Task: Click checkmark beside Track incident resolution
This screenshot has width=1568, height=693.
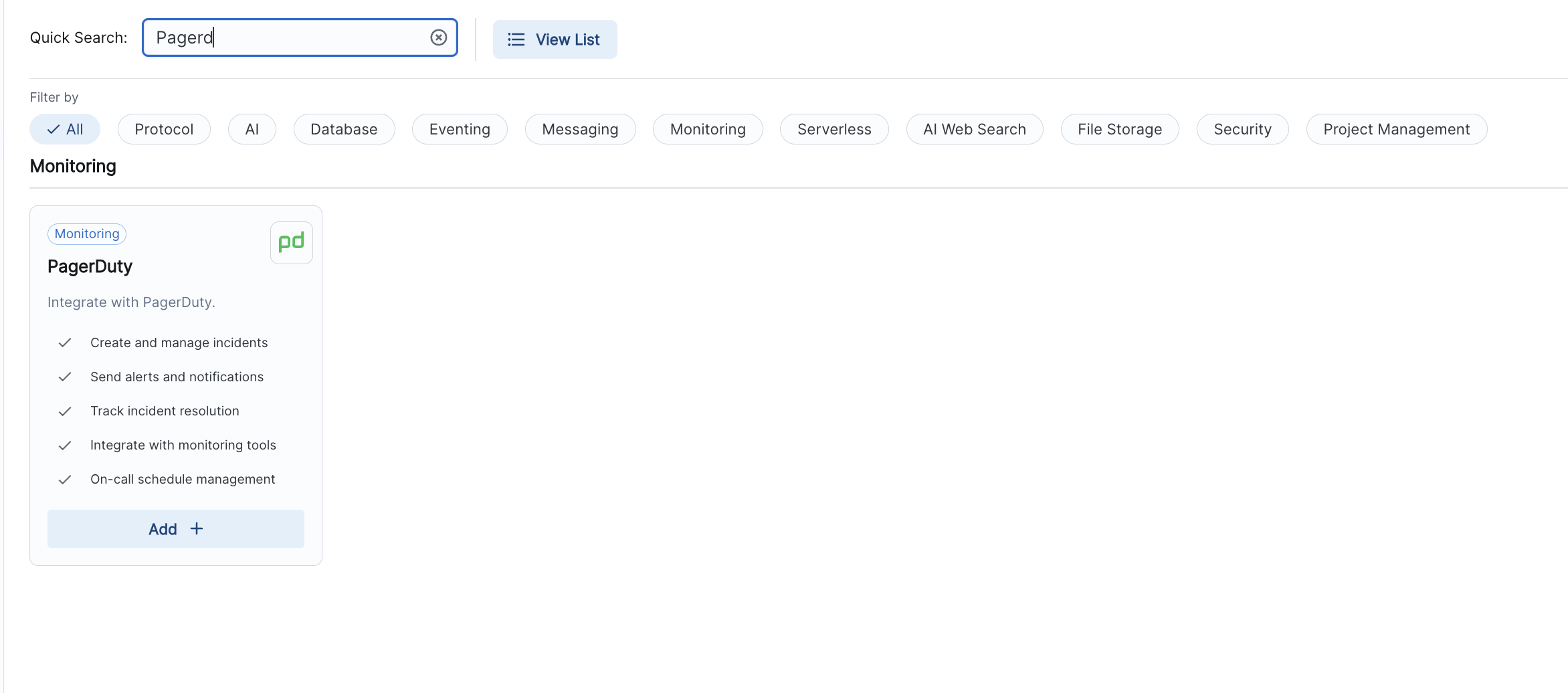Action: [65, 411]
